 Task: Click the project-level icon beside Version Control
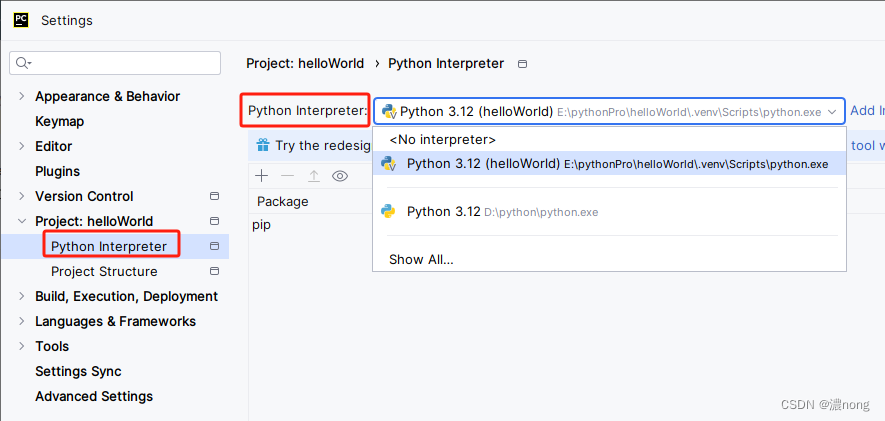coord(214,196)
